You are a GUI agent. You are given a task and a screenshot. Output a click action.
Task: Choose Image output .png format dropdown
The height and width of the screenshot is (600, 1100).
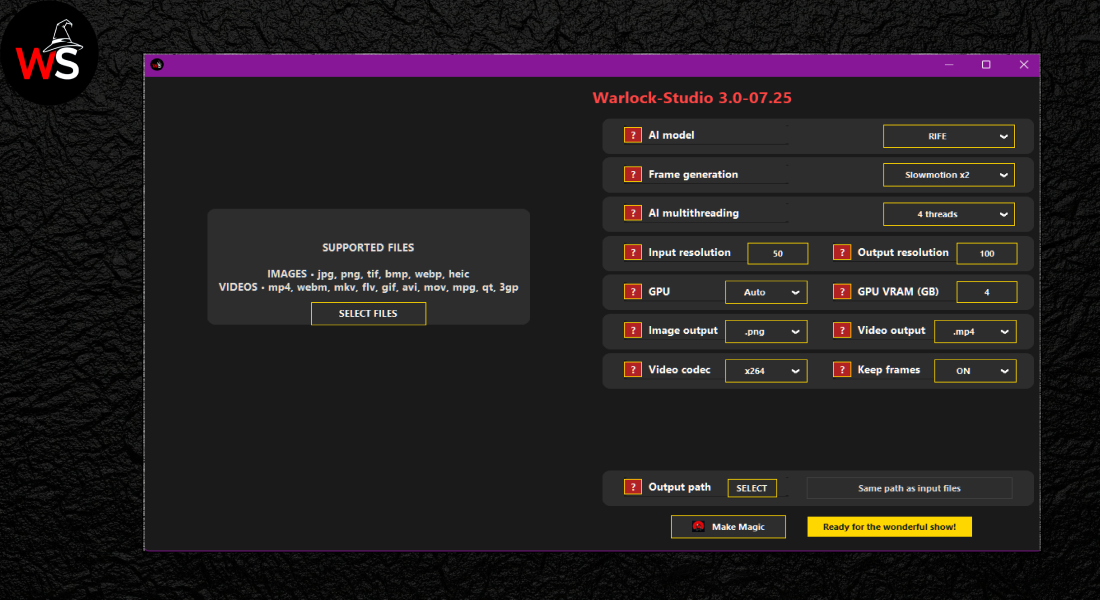(x=766, y=331)
